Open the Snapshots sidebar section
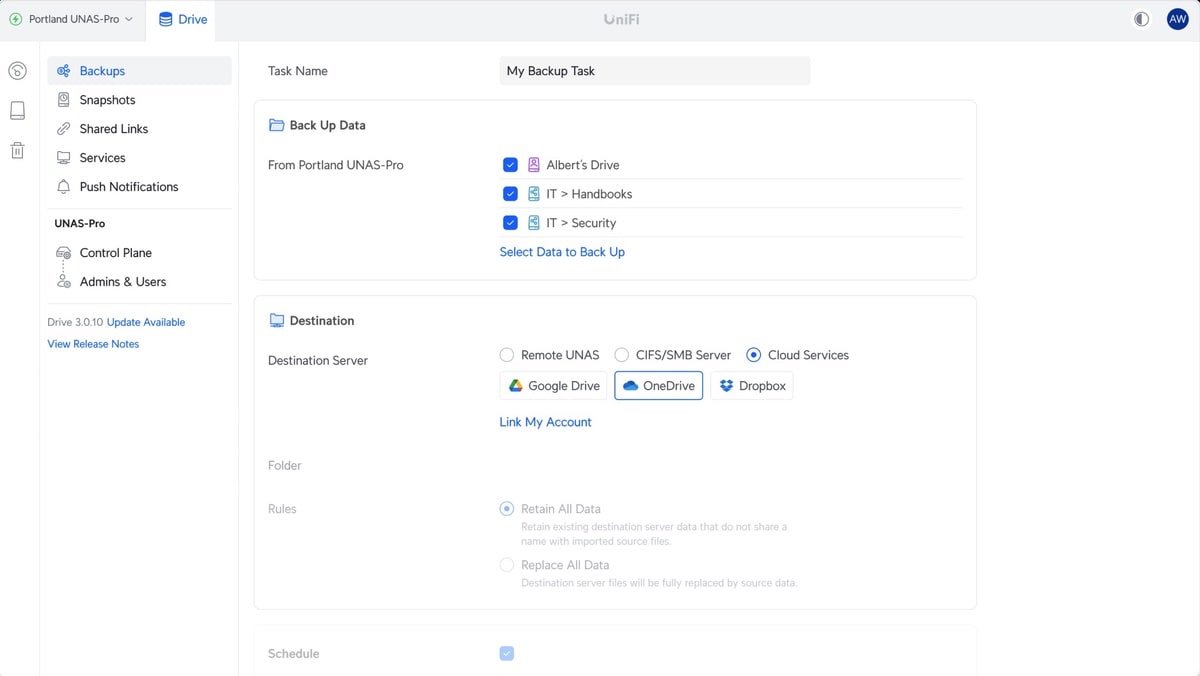1200x676 pixels. (107, 100)
